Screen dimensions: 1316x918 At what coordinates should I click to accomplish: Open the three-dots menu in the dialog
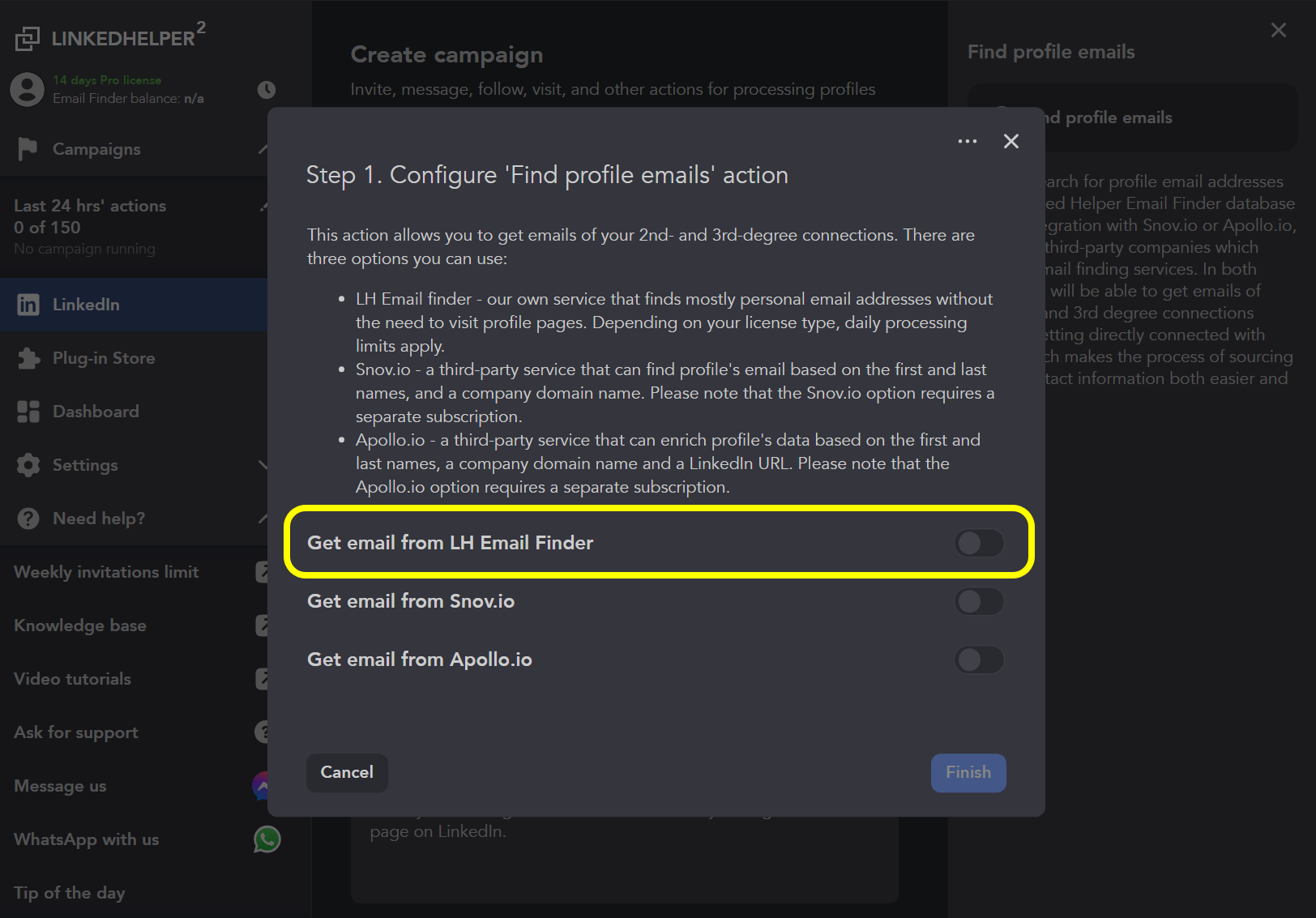point(968,141)
